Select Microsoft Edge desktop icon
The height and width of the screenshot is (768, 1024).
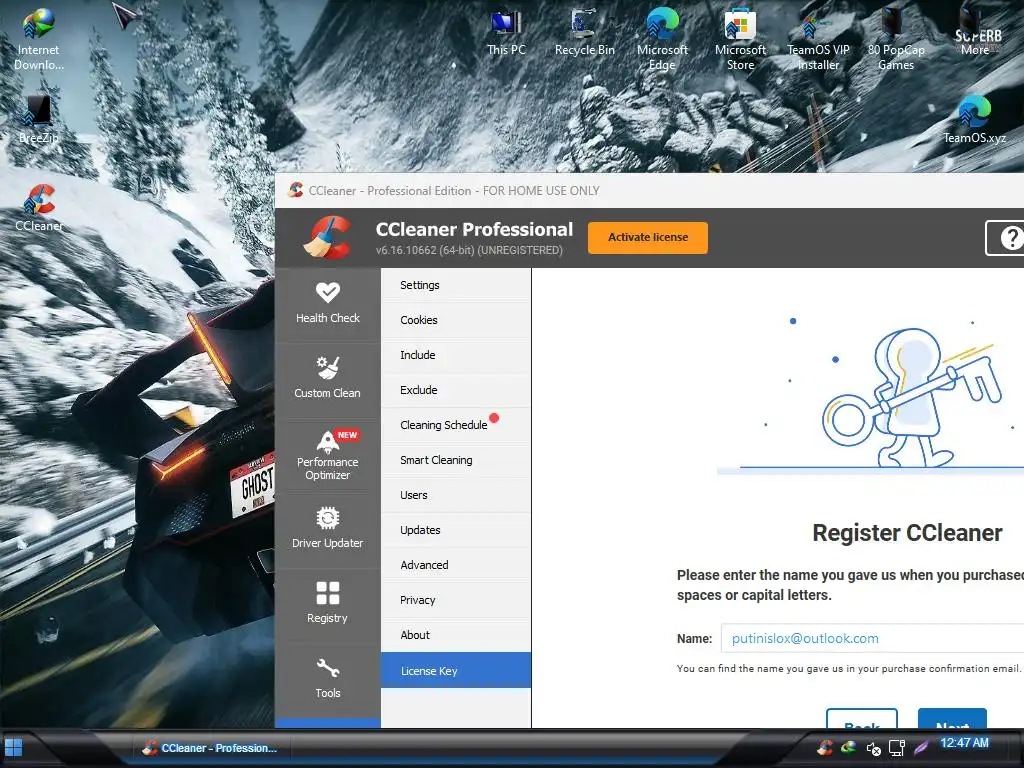click(x=662, y=39)
